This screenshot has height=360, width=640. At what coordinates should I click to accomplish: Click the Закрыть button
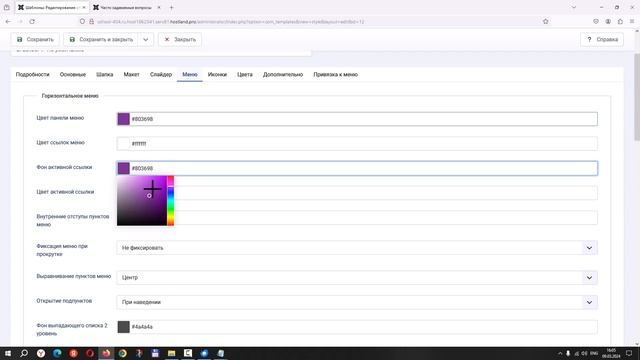180,40
